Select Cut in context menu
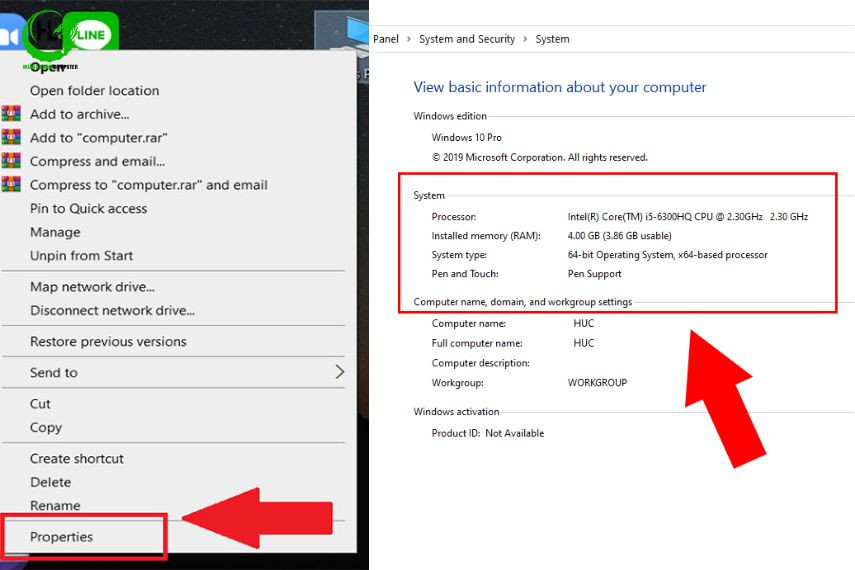 coord(40,404)
